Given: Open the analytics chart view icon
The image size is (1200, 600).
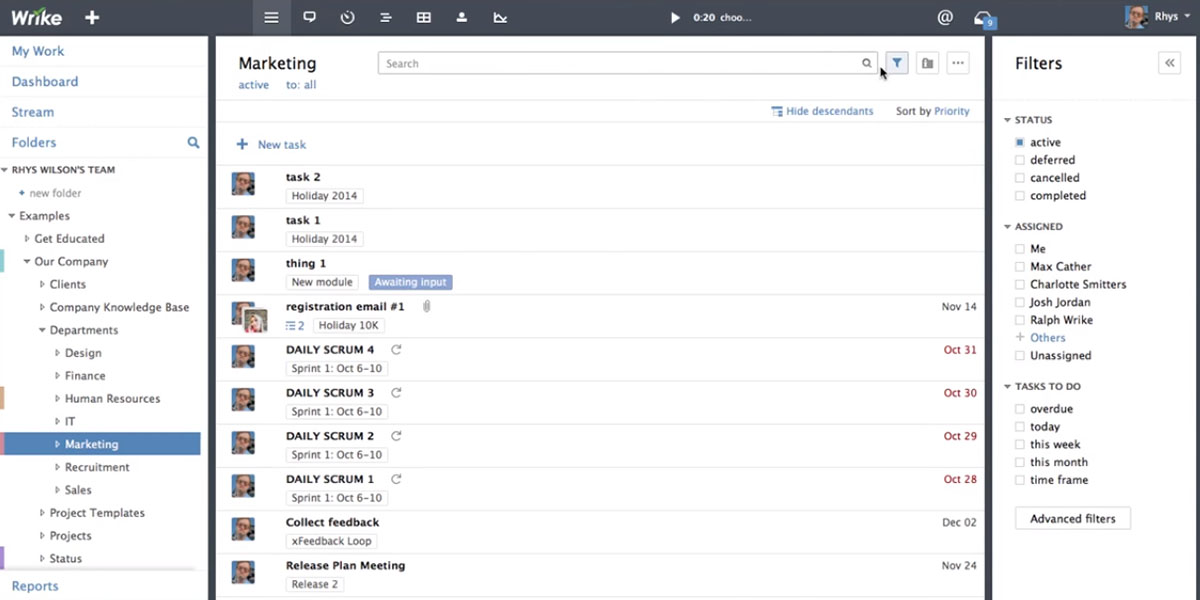Looking at the screenshot, I should [500, 18].
